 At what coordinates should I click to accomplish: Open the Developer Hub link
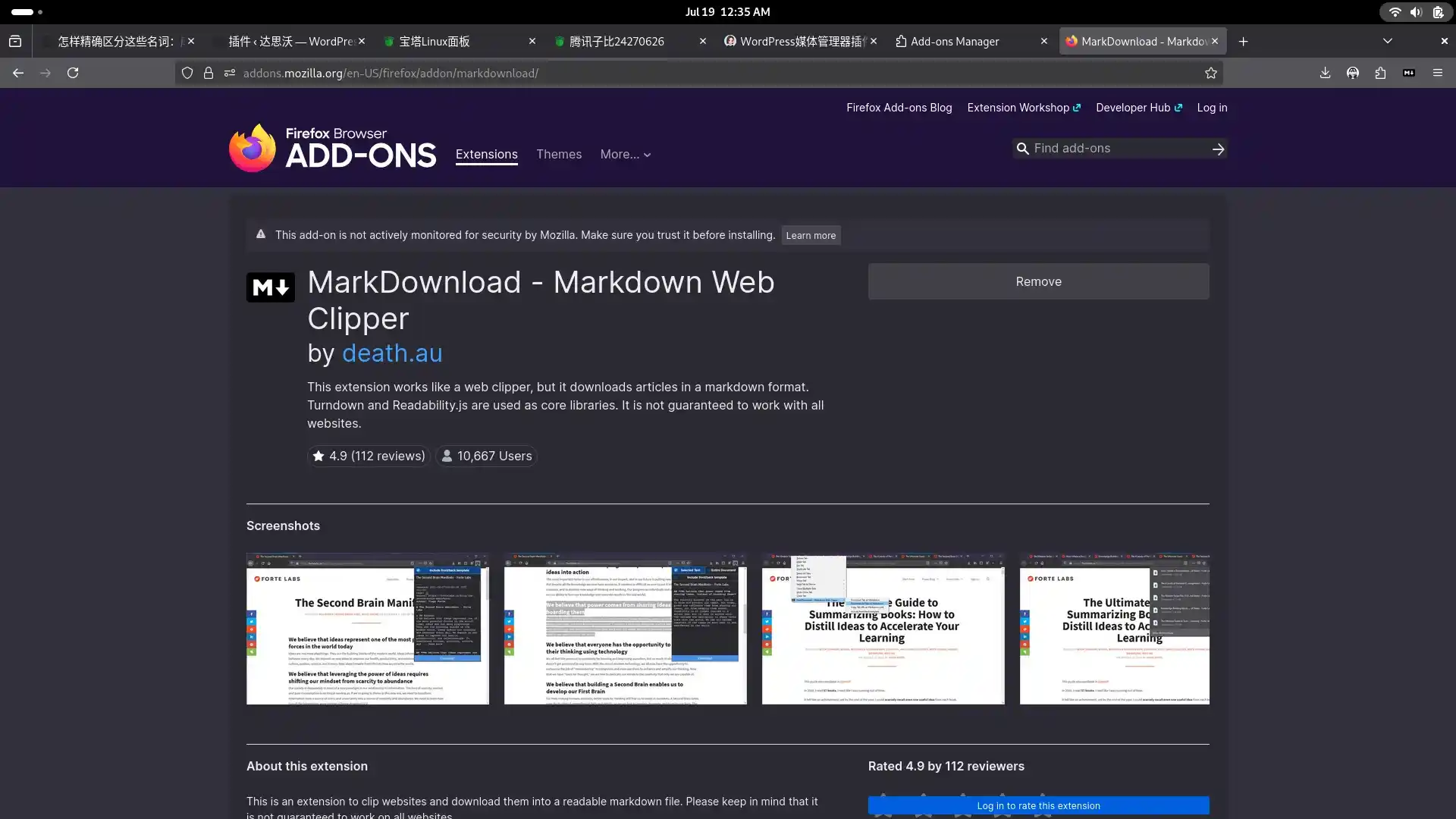tap(1139, 108)
